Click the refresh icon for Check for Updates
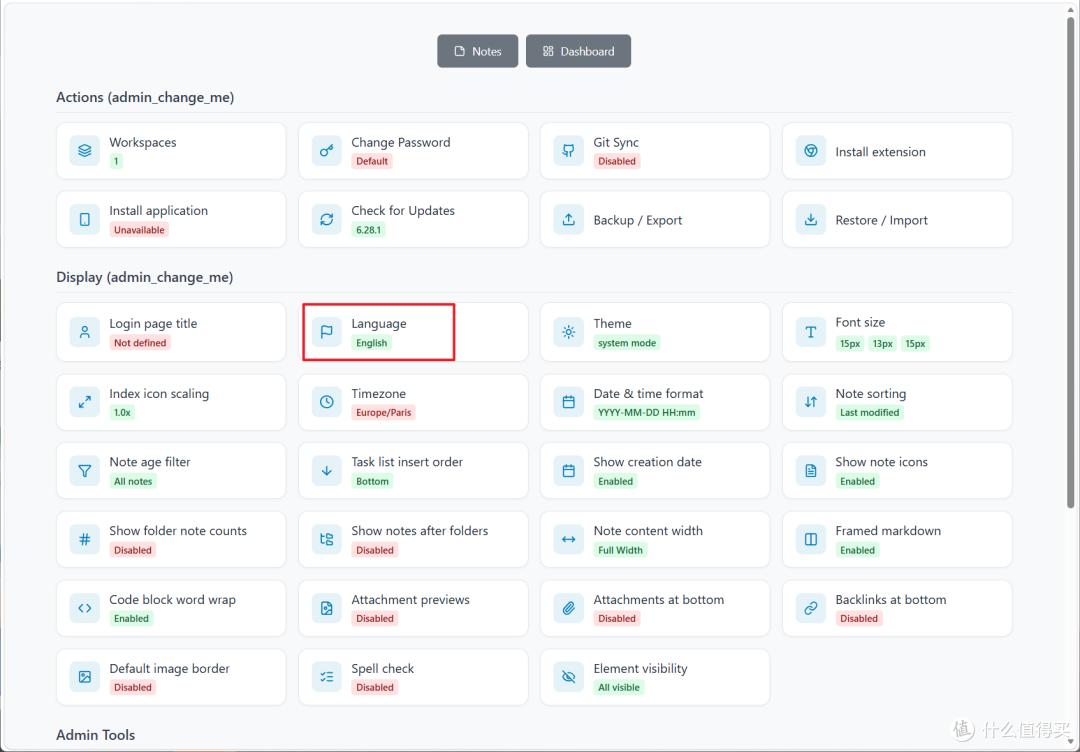This screenshot has height=752, width=1080. pyautogui.click(x=326, y=220)
